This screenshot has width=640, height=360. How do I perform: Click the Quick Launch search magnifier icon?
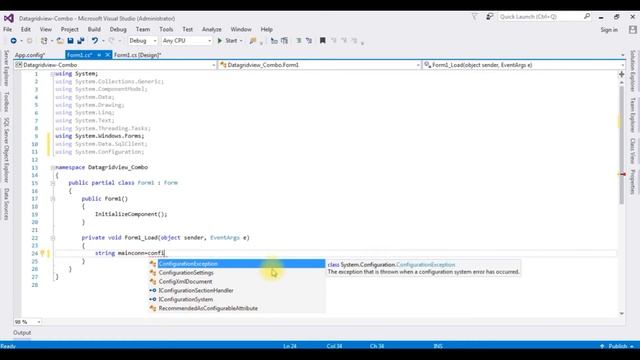click(587, 17)
